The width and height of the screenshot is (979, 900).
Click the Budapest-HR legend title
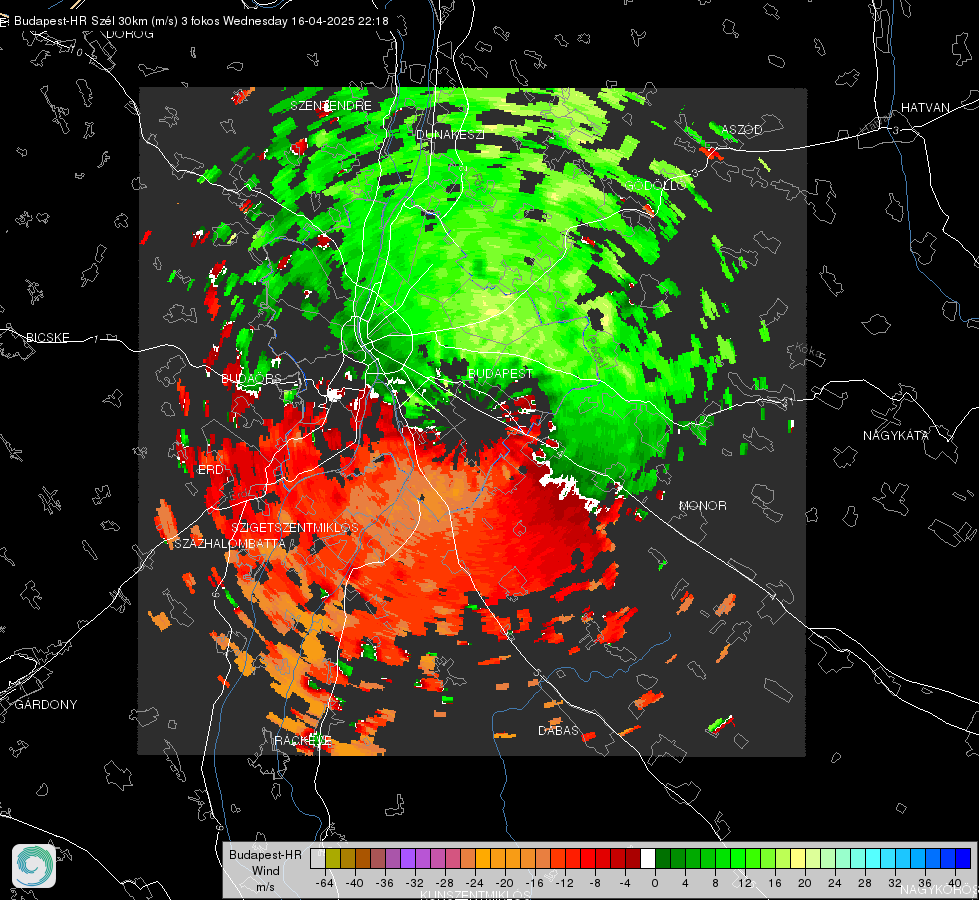[x=265, y=855]
